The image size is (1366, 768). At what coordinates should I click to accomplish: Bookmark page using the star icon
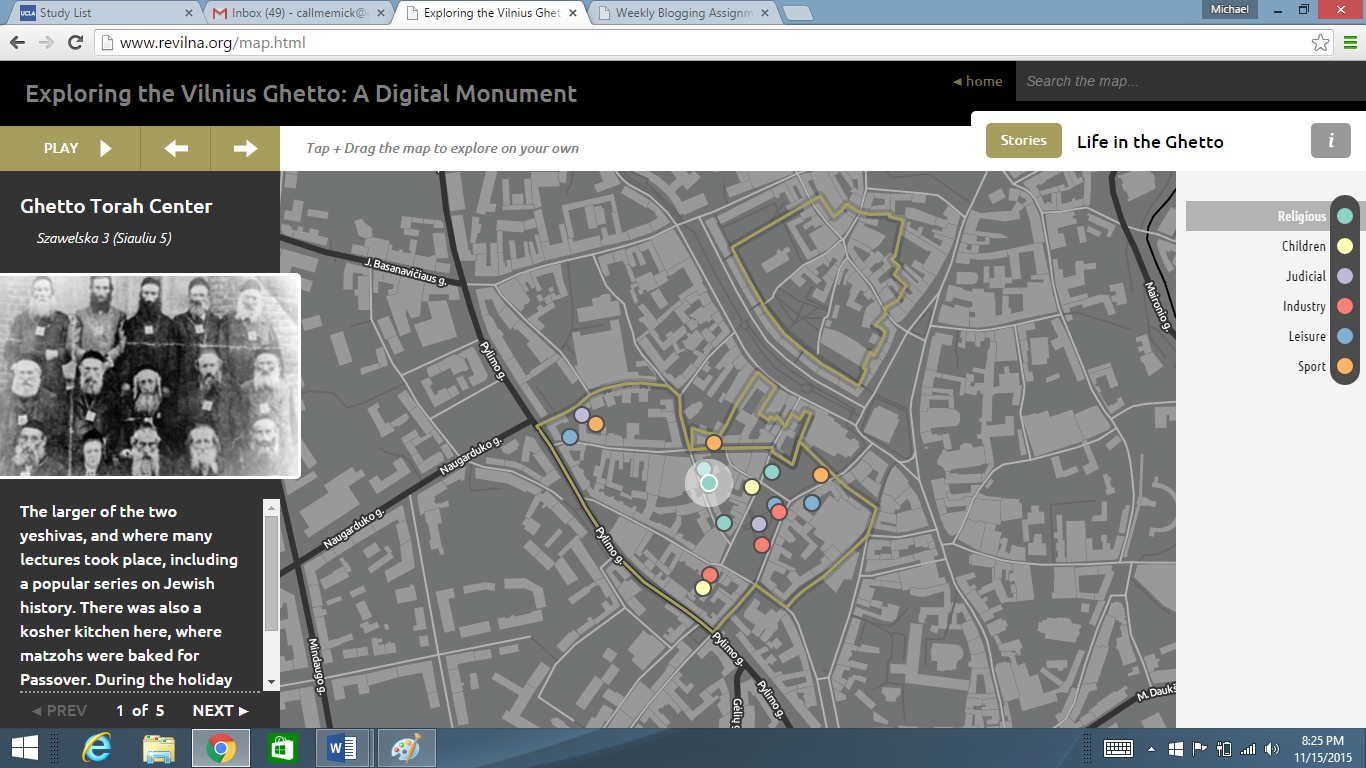tap(1320, 43)
